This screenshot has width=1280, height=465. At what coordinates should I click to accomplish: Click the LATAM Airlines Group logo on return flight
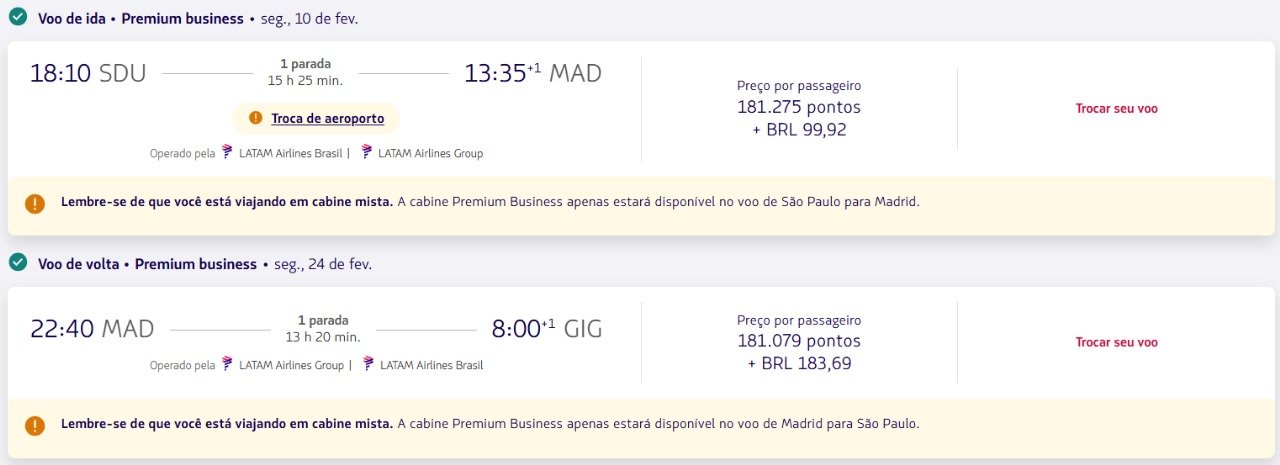227,364
